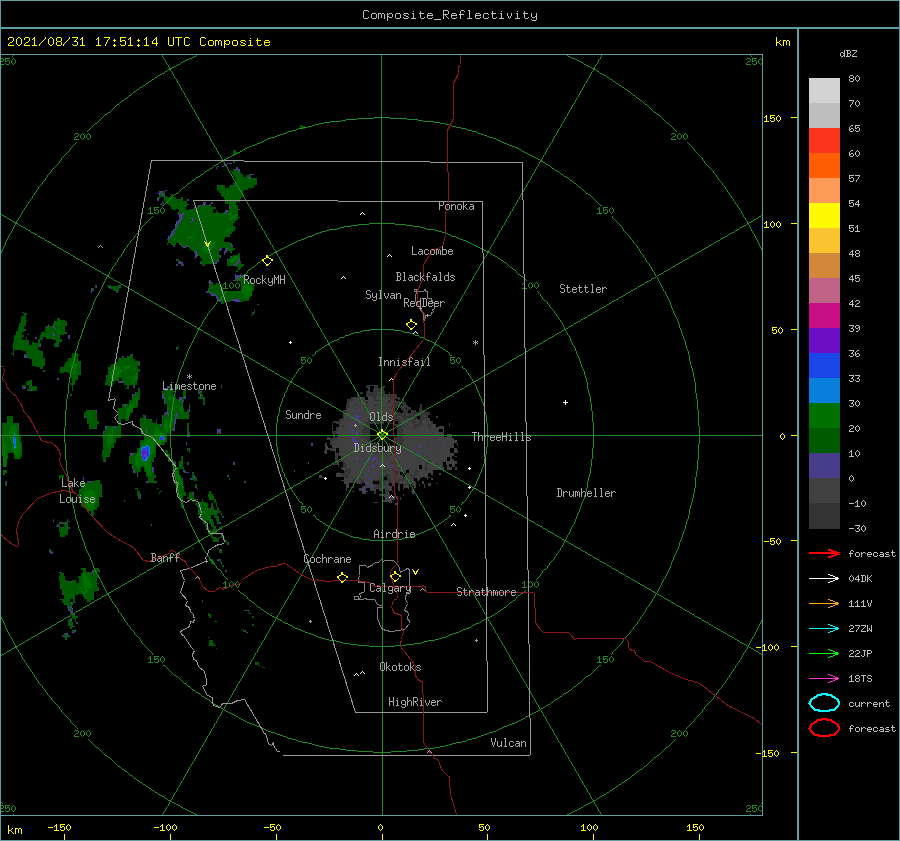Click the Calgary city label
This screenshot has width=900, height=841.
(x=390, y=588)
